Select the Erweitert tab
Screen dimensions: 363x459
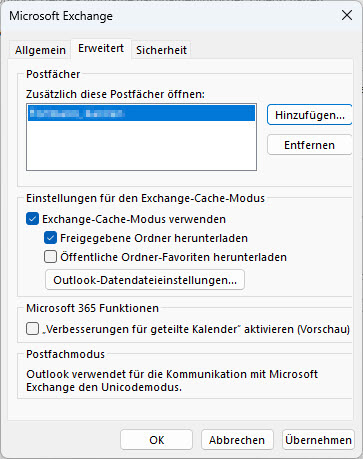[x=101, y=49]
